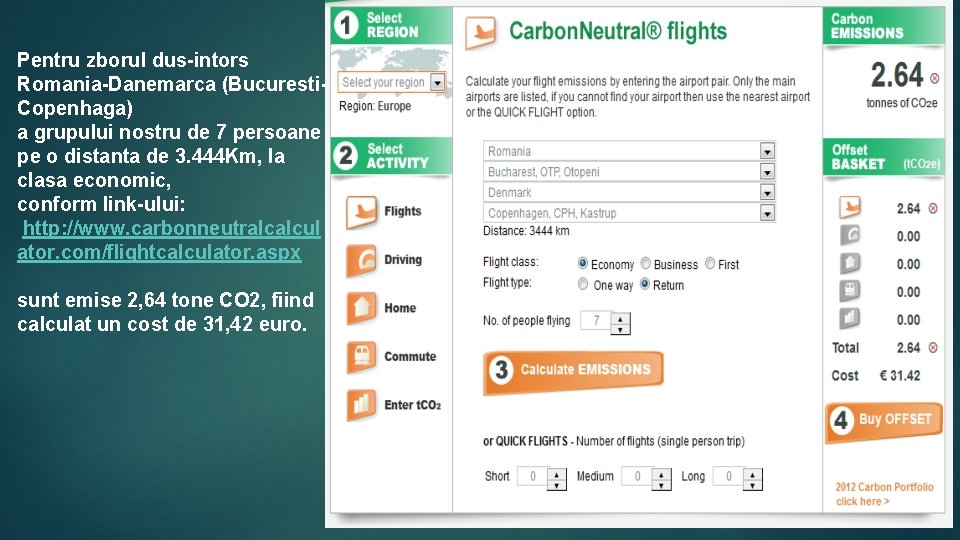Open the Bucharest OTP airport dropdown
This screenshot has height=540, width=960.
pyautogui.click(x=767, y=172)
